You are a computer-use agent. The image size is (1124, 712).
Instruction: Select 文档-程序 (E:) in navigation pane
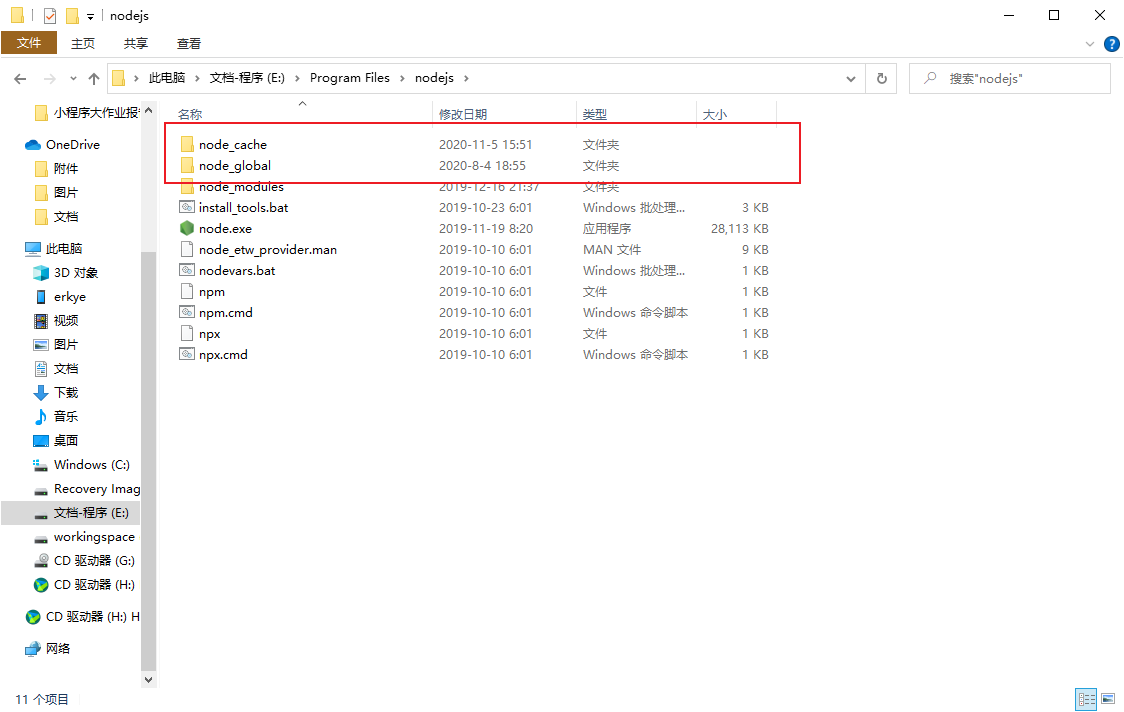[71, 513]
